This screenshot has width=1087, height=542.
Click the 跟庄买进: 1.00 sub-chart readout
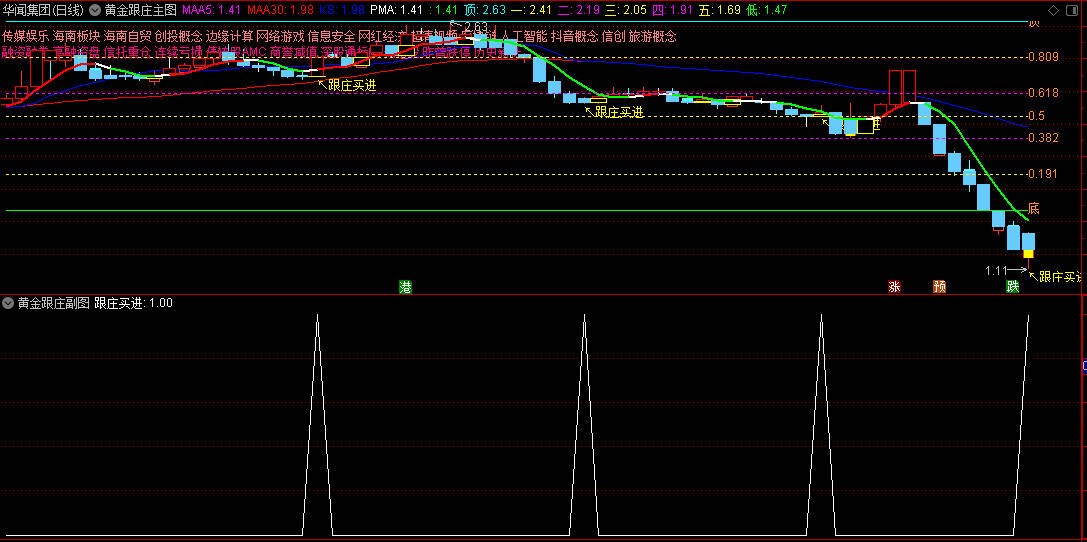tap(134, 303)
